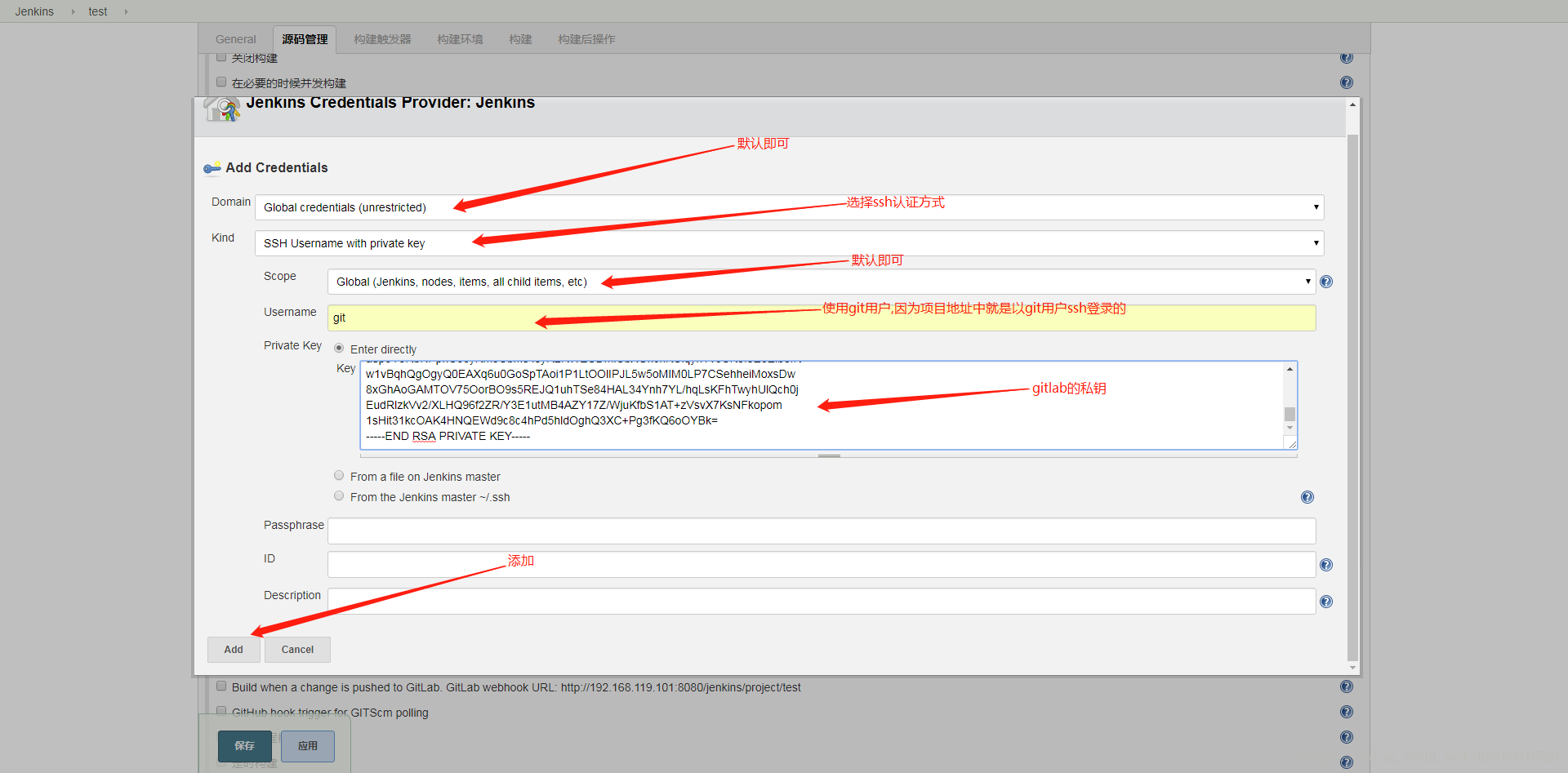This screenshot has width=1568, height=773.
Task: Click the Key textarea scroll up arrow
Action: point(1290,369)
